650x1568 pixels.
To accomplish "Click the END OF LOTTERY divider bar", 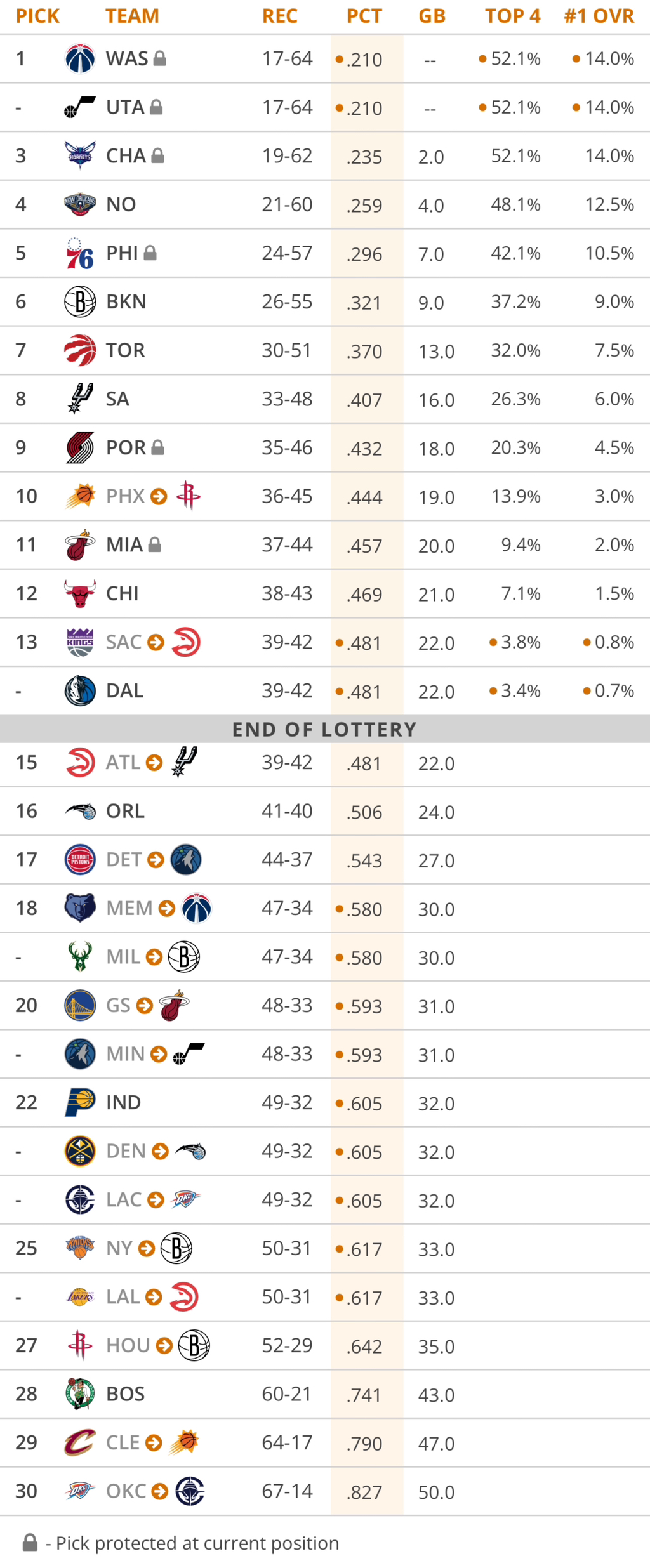I will tap(324, 729).
